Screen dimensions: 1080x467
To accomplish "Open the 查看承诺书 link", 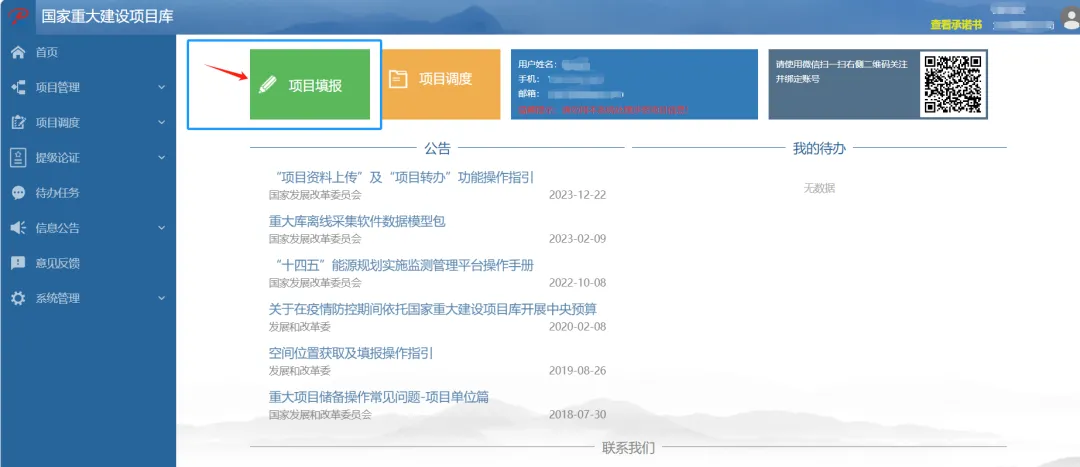I will (x=955, y=24).
